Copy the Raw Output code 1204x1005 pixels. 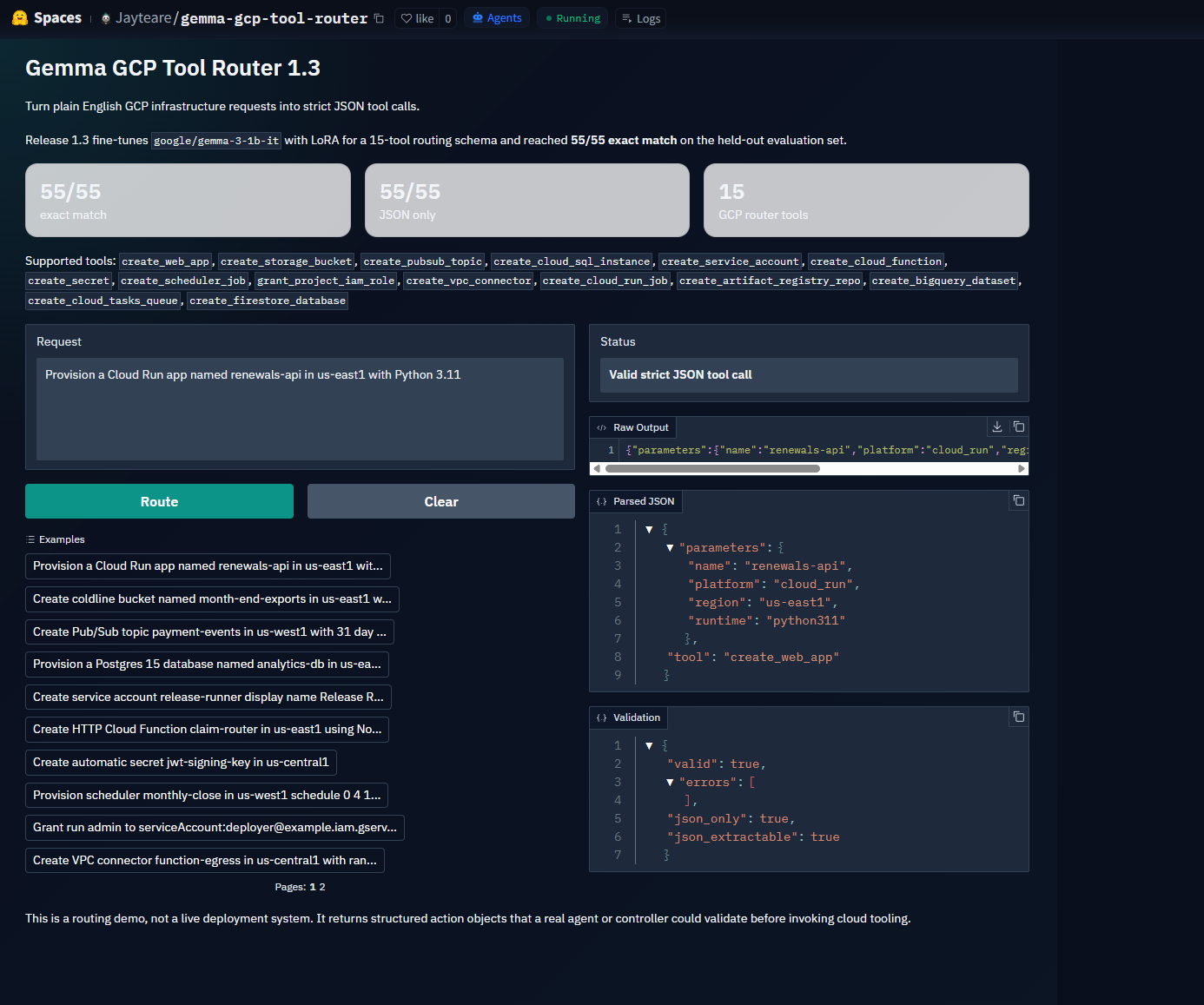(1019, 426)
